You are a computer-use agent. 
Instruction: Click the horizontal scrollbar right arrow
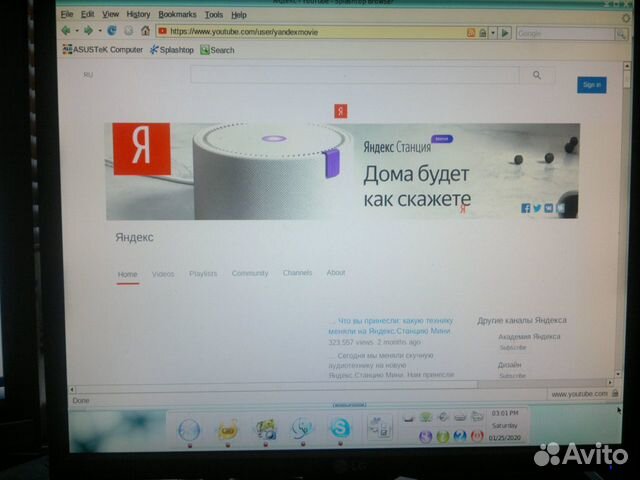click(610, 383)
